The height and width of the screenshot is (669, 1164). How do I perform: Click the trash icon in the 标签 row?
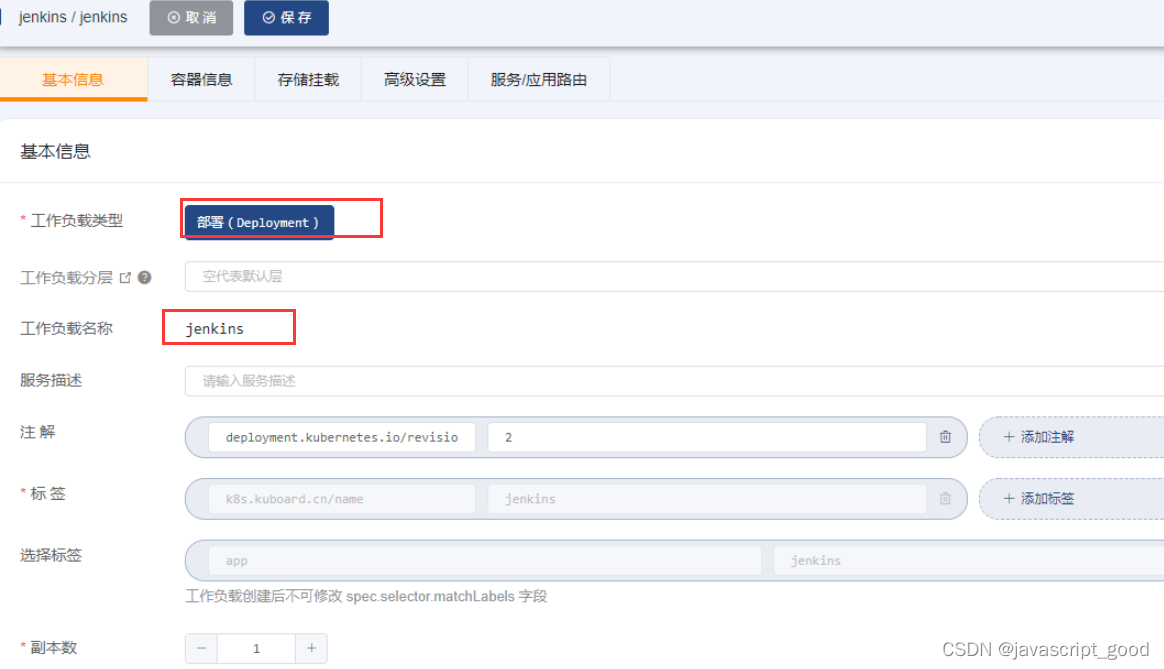click(x=945, y=498)
